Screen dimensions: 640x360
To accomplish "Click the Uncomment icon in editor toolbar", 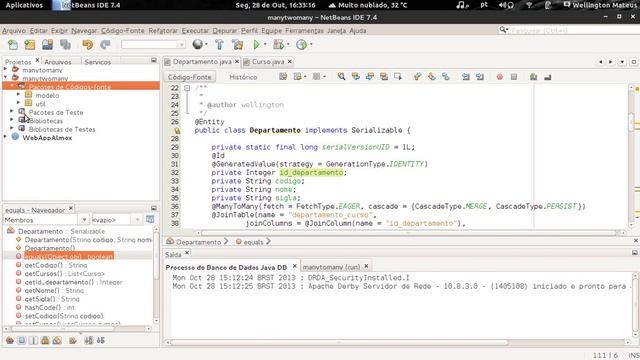I will (548, 77).
